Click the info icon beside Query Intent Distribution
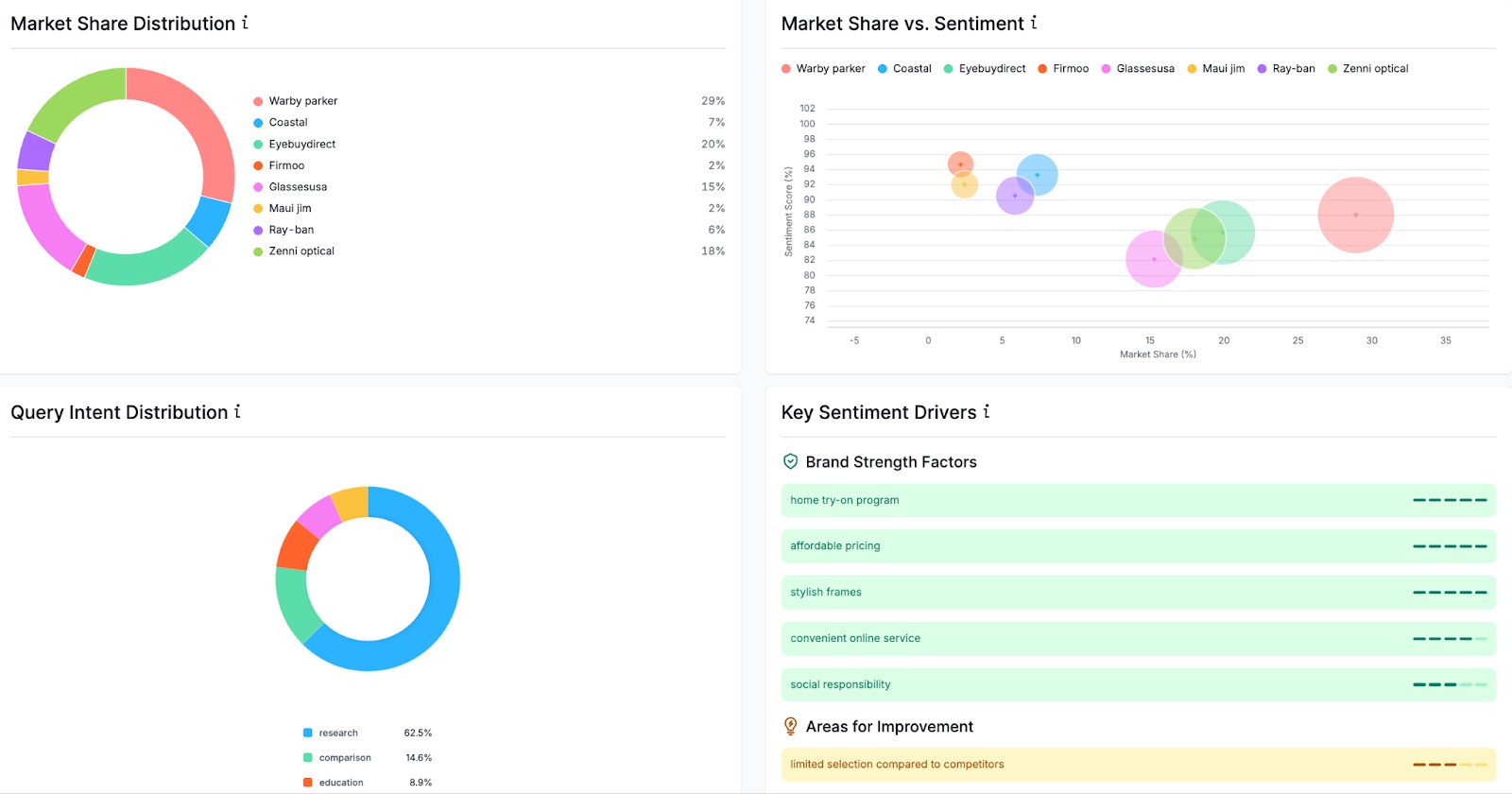 tap(237, 411)
